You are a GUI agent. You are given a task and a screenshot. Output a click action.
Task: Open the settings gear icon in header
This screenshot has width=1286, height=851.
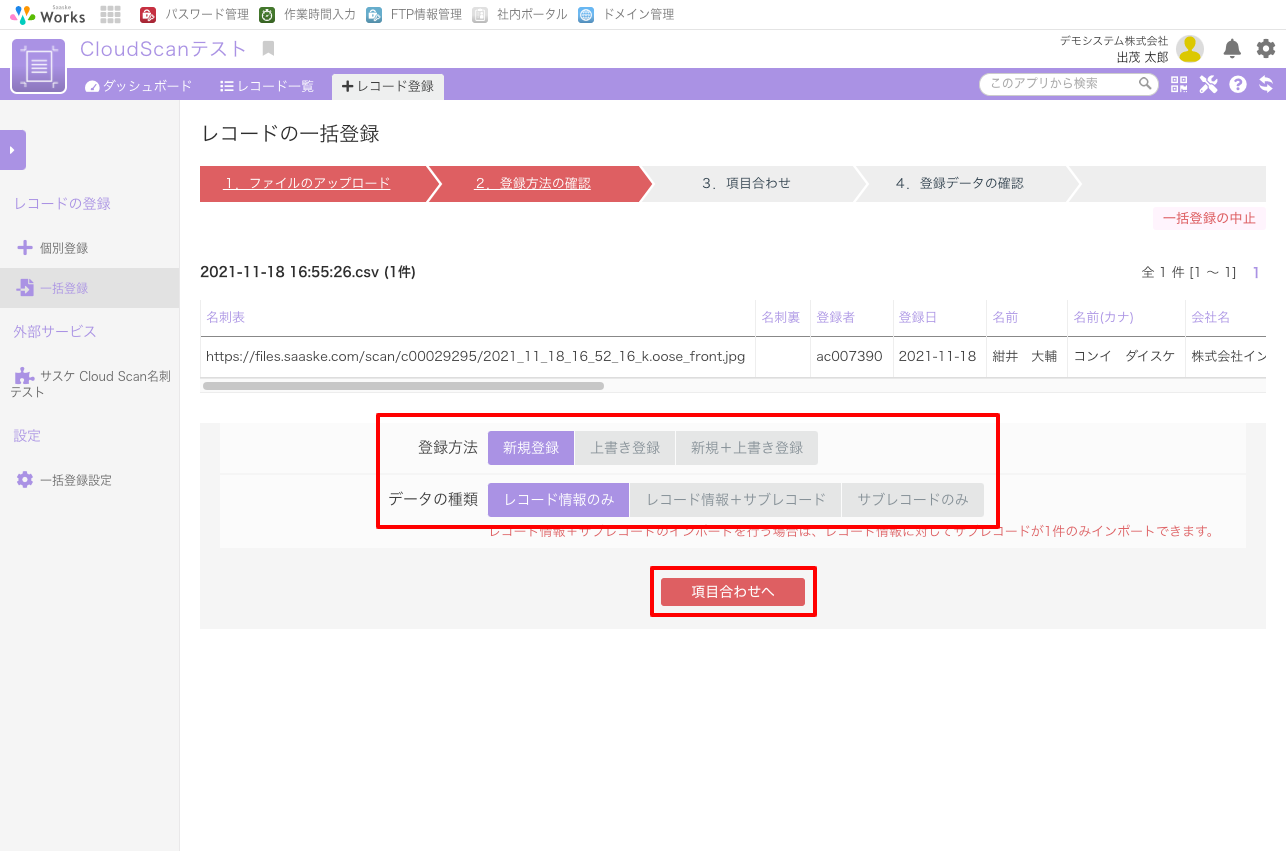click(1266, 49)
